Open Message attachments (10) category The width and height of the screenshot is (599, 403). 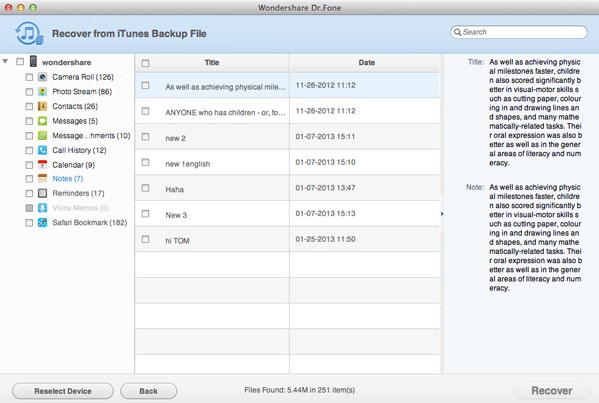(x=91, y=136)
